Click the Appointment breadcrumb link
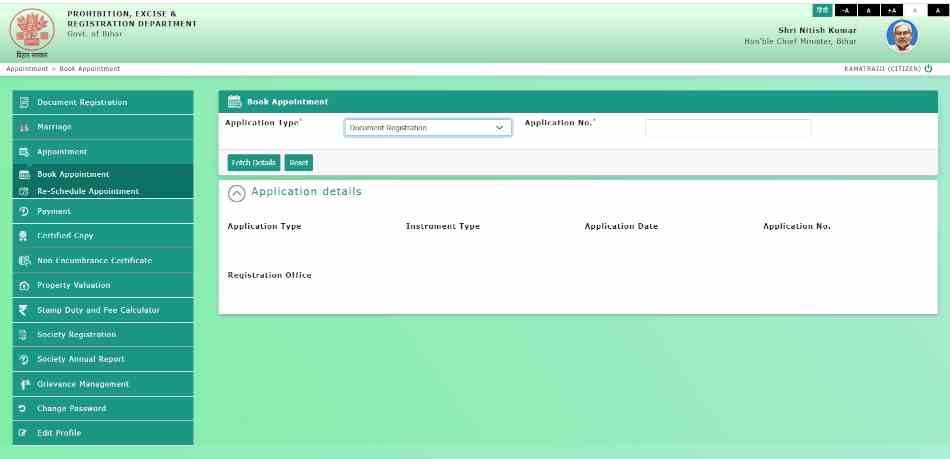This screenshot has height=459, width=950. [x=27, y=69]
